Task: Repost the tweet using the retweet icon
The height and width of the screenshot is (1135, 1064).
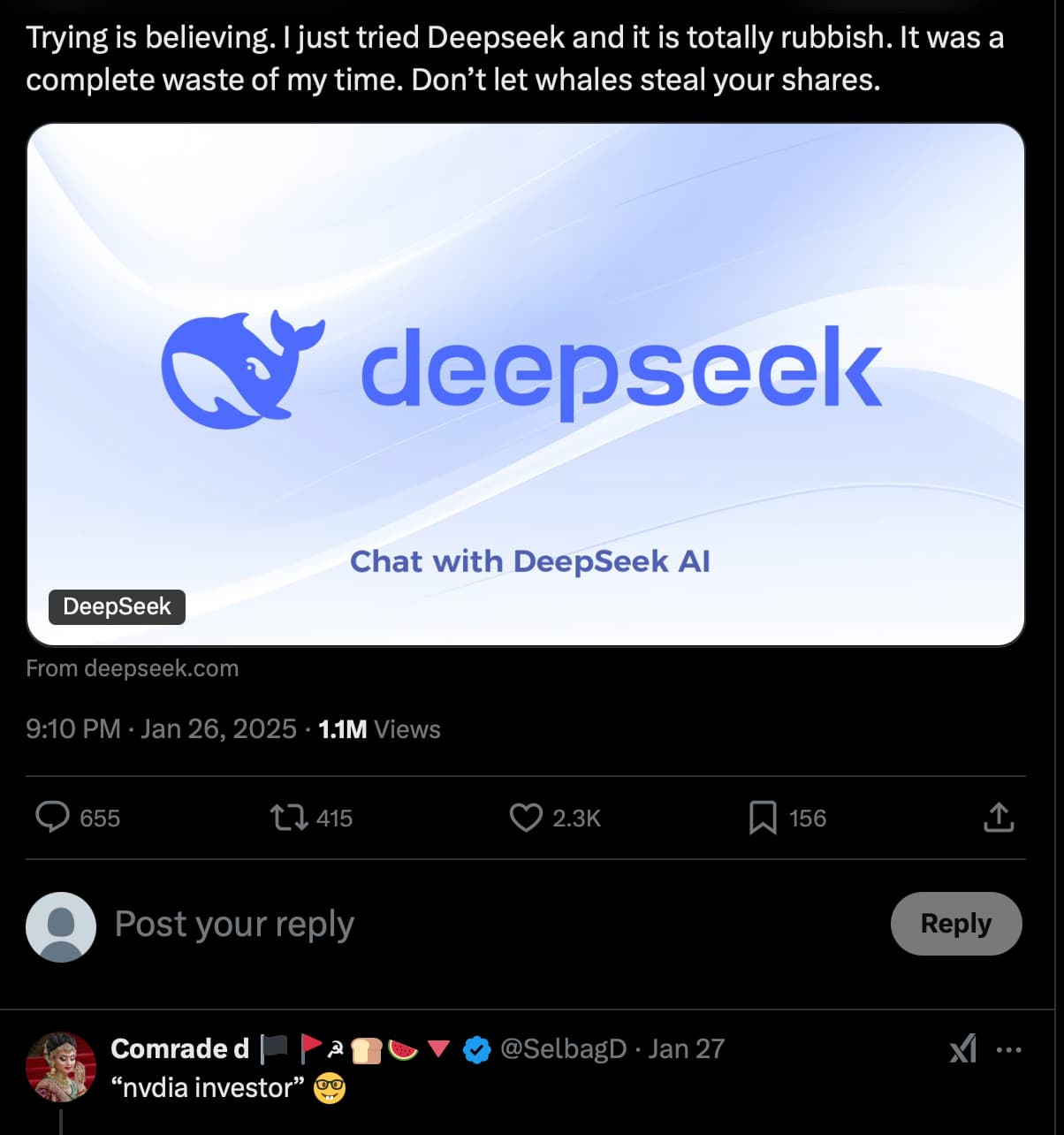Action: 289,818
